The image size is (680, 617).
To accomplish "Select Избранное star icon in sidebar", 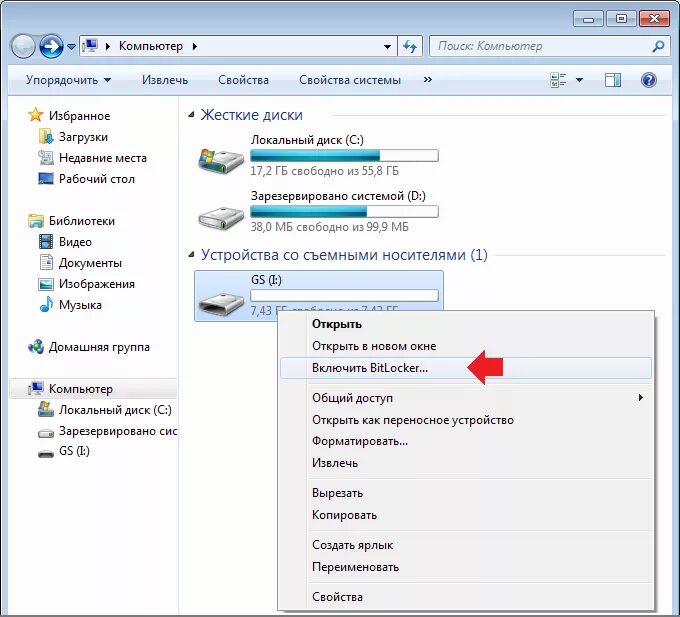I will click(36, 115).
